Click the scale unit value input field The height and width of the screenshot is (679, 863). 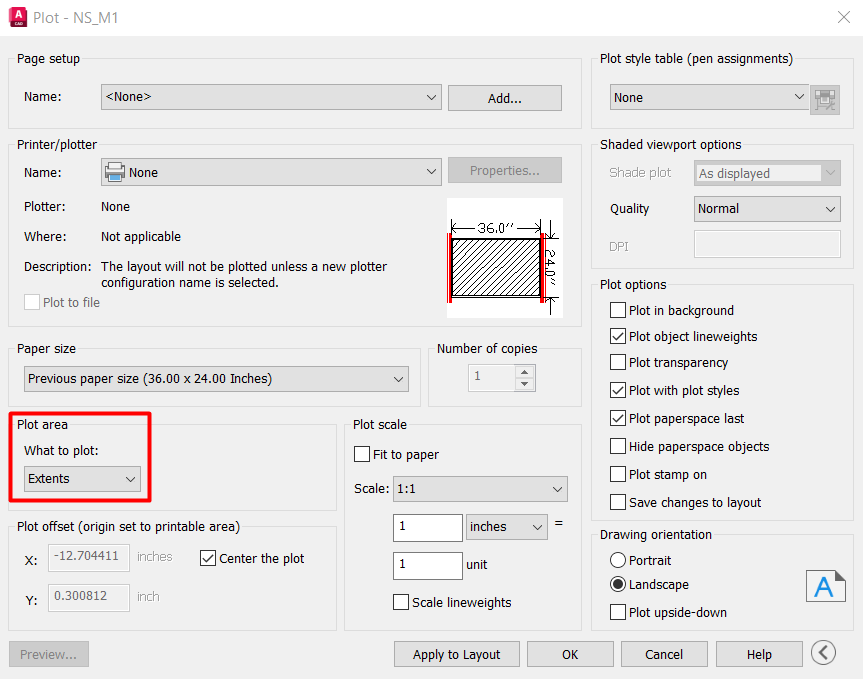[x=428, y=565]
